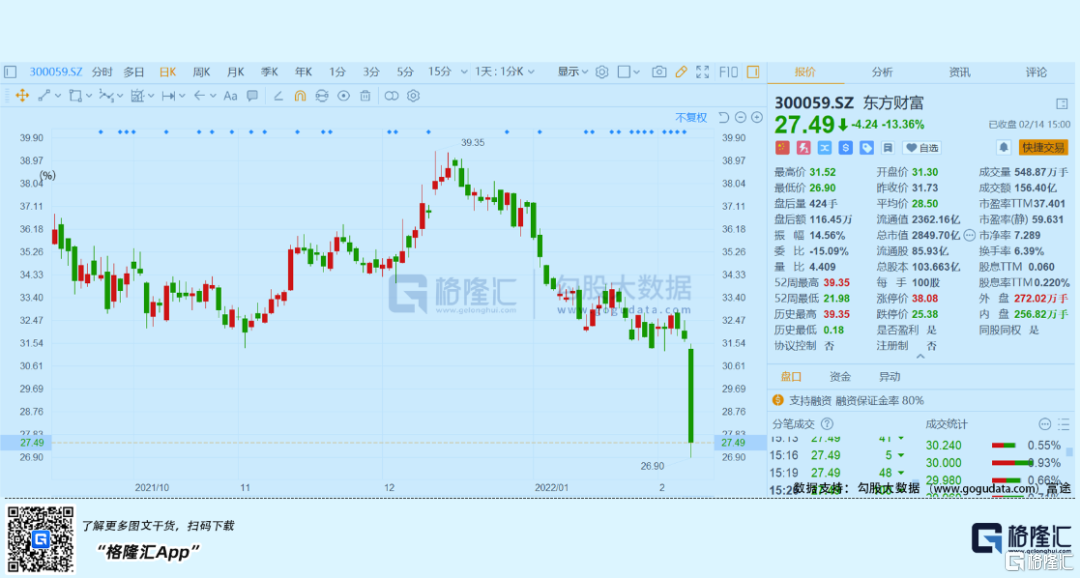Click the blue dollar sign icon
Viewport: 1080px width, 578px height.
click(846, 147)
